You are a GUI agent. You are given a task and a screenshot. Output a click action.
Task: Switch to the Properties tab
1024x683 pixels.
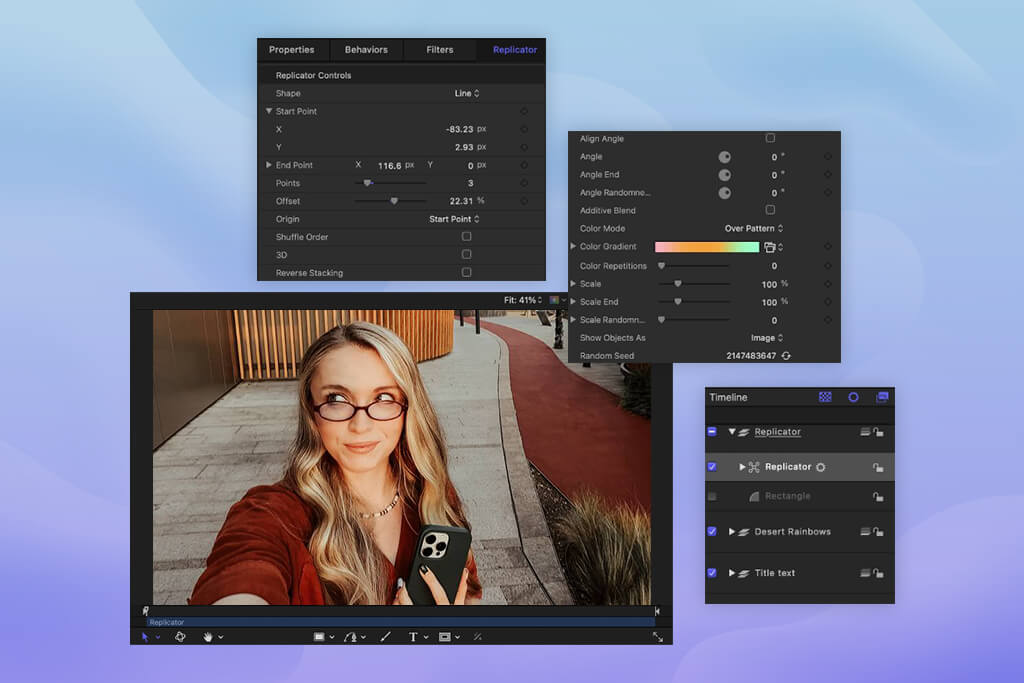point(291,50)
